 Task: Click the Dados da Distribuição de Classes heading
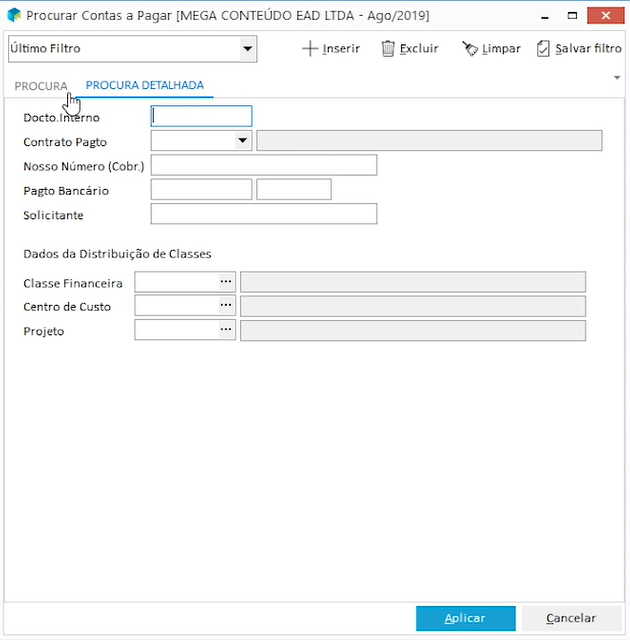pyautogui.click(x=117, y=254)
